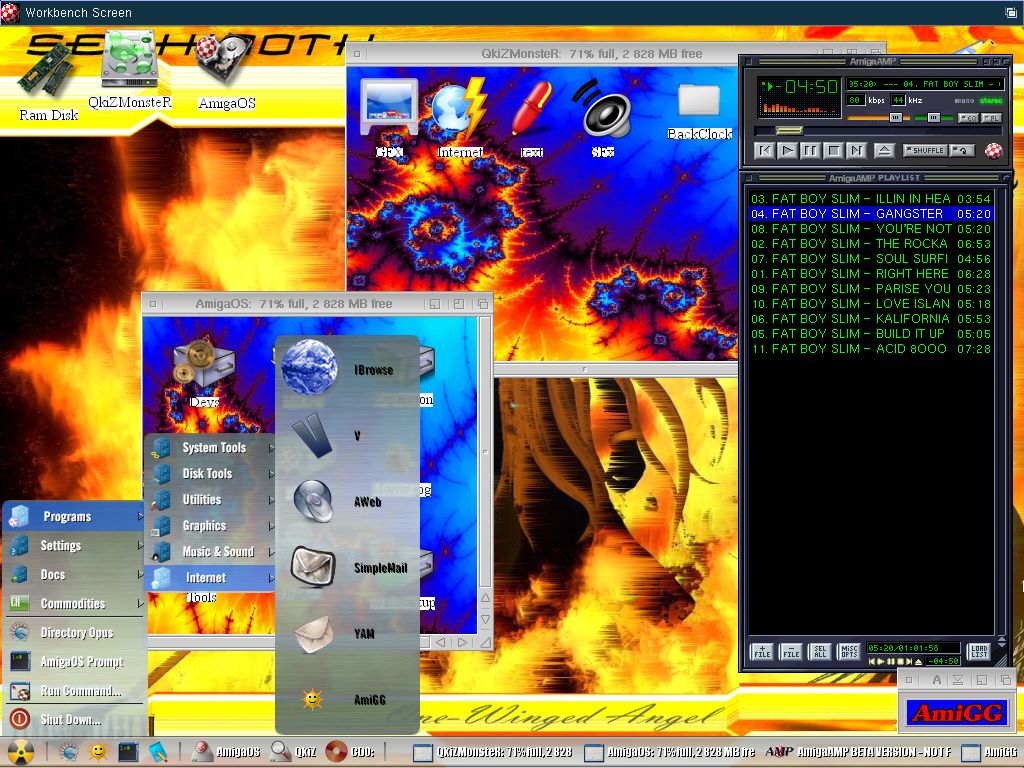Launch SimpleMail from the Internet submenu

point(347,568)
